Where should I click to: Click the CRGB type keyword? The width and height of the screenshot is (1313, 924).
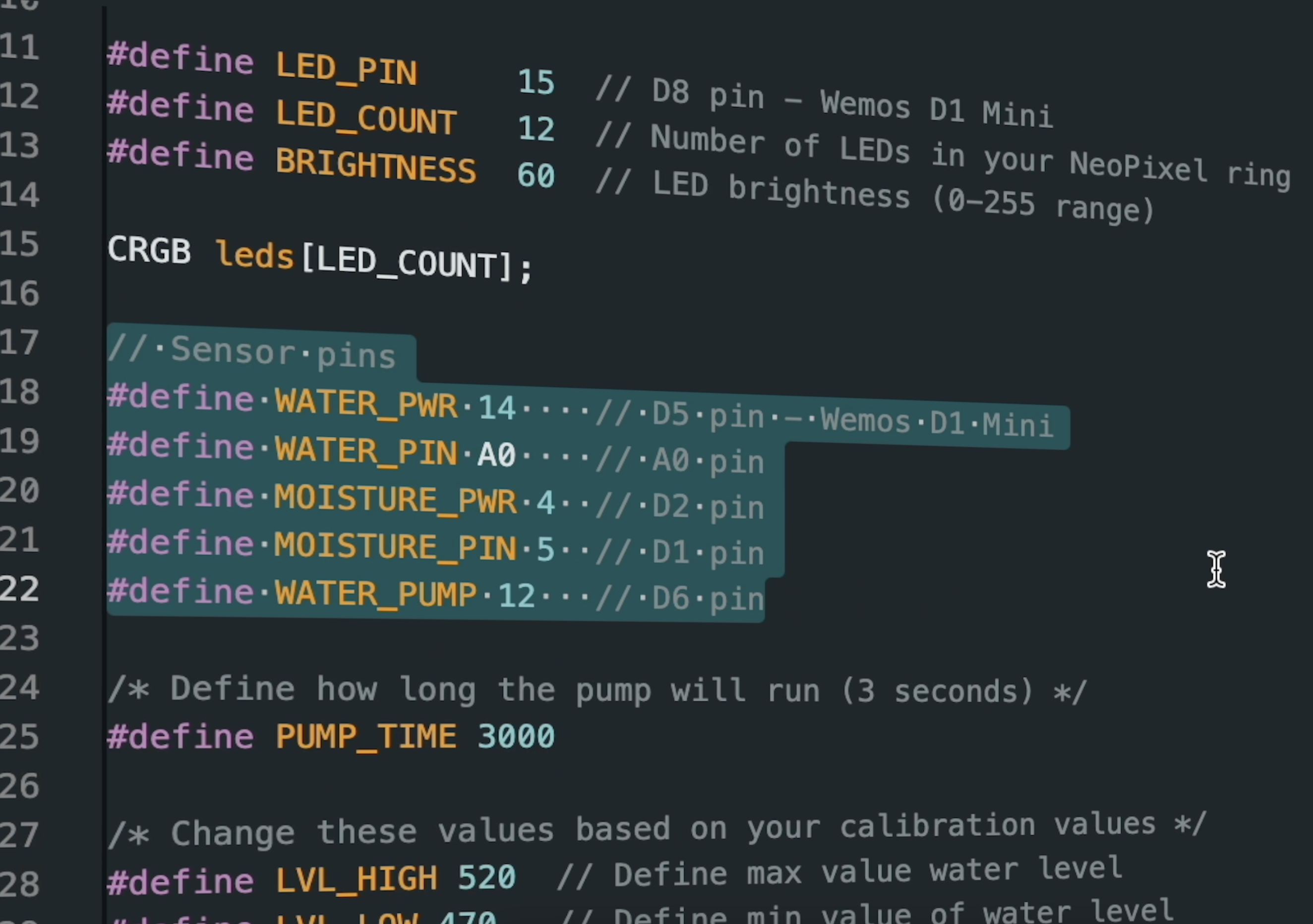tap(149, 251)
